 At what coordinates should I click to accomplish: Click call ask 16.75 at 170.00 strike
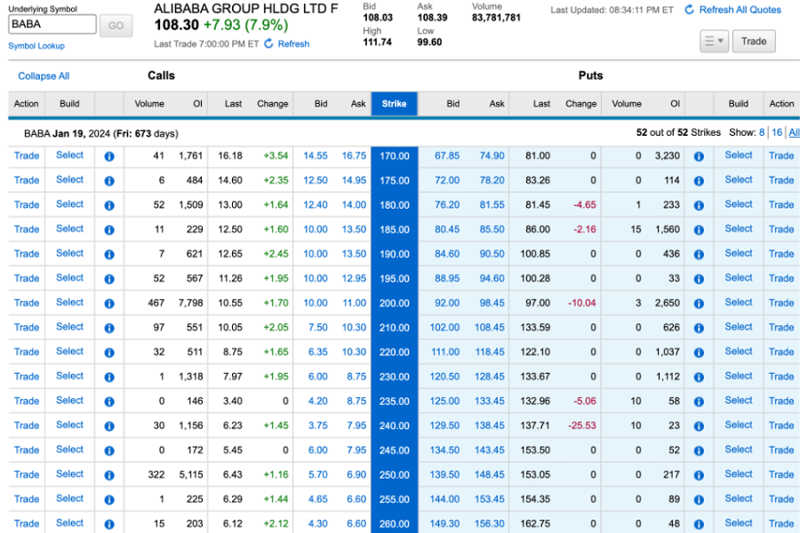[354, 156]
